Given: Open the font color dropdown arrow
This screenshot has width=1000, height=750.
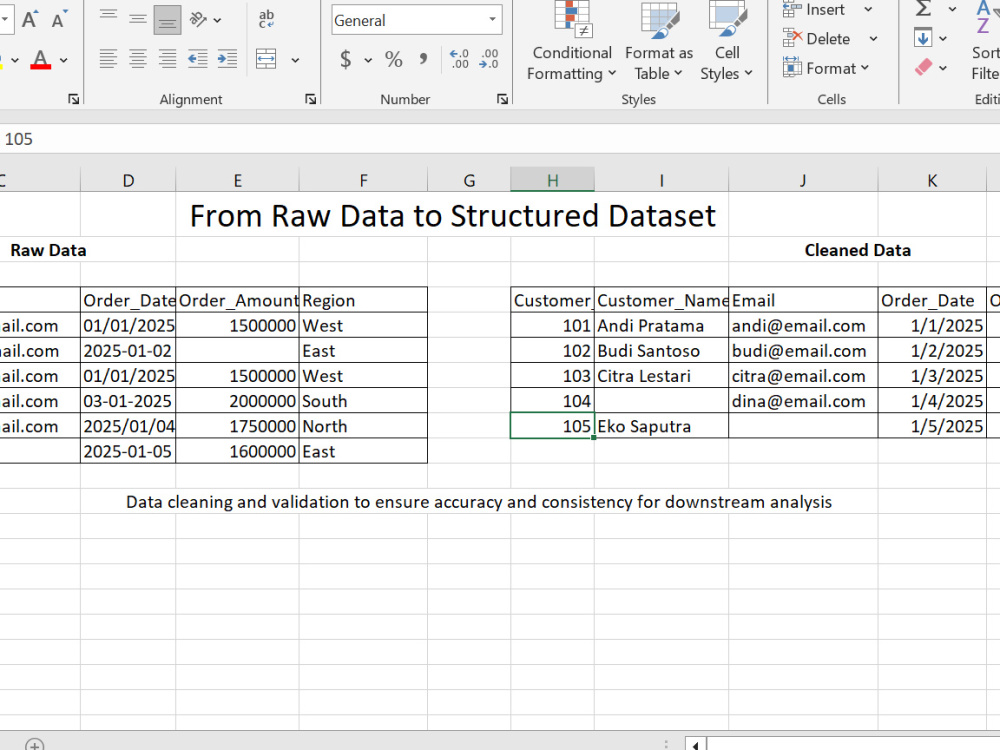Looking at the screenshot, I should click(x=64, y=61).
